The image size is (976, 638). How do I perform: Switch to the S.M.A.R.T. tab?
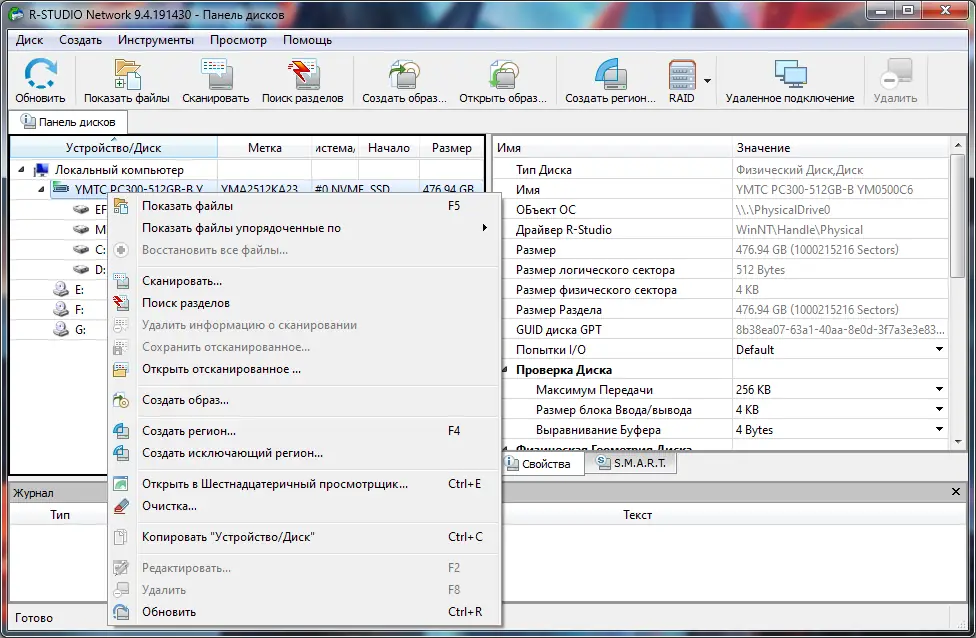click(x=631, y=463)
